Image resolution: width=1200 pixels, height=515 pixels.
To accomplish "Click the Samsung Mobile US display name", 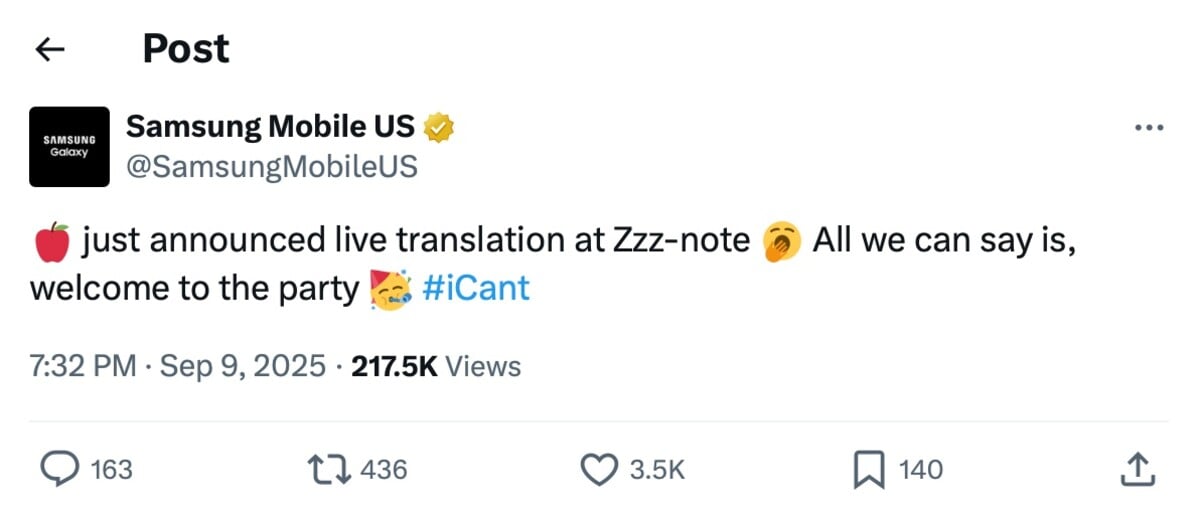I will (x=270, y=127).
